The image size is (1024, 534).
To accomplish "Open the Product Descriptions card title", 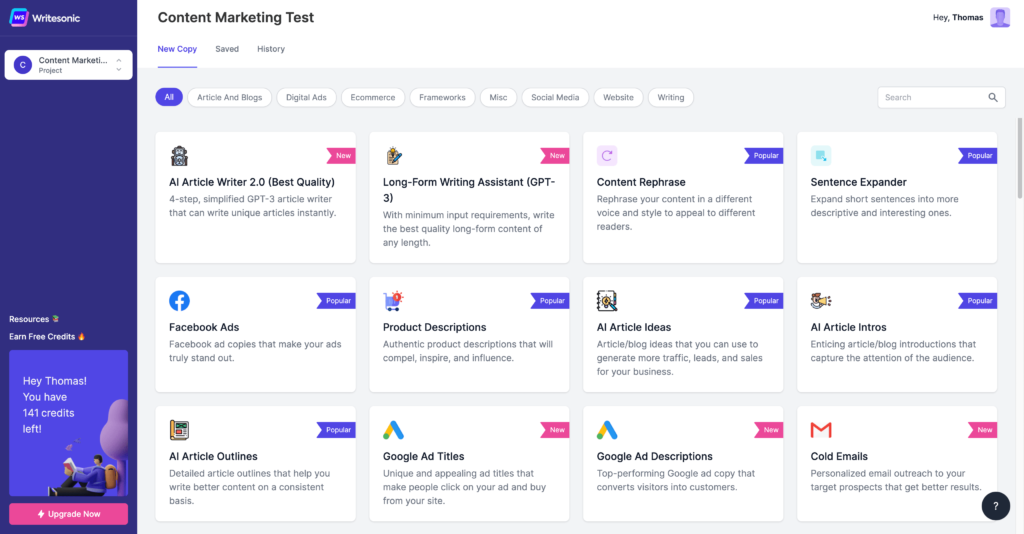I will [434, 327].
